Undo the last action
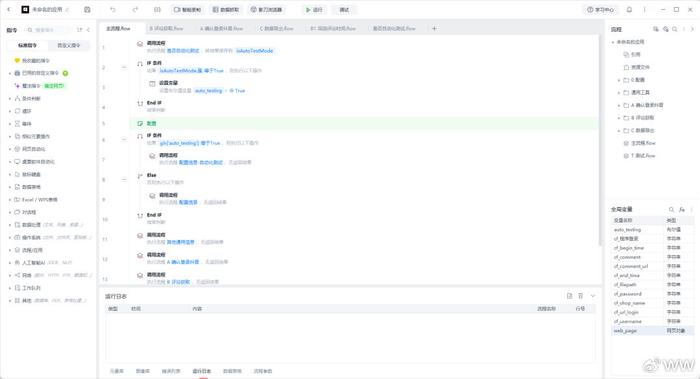 click(113, 9)
